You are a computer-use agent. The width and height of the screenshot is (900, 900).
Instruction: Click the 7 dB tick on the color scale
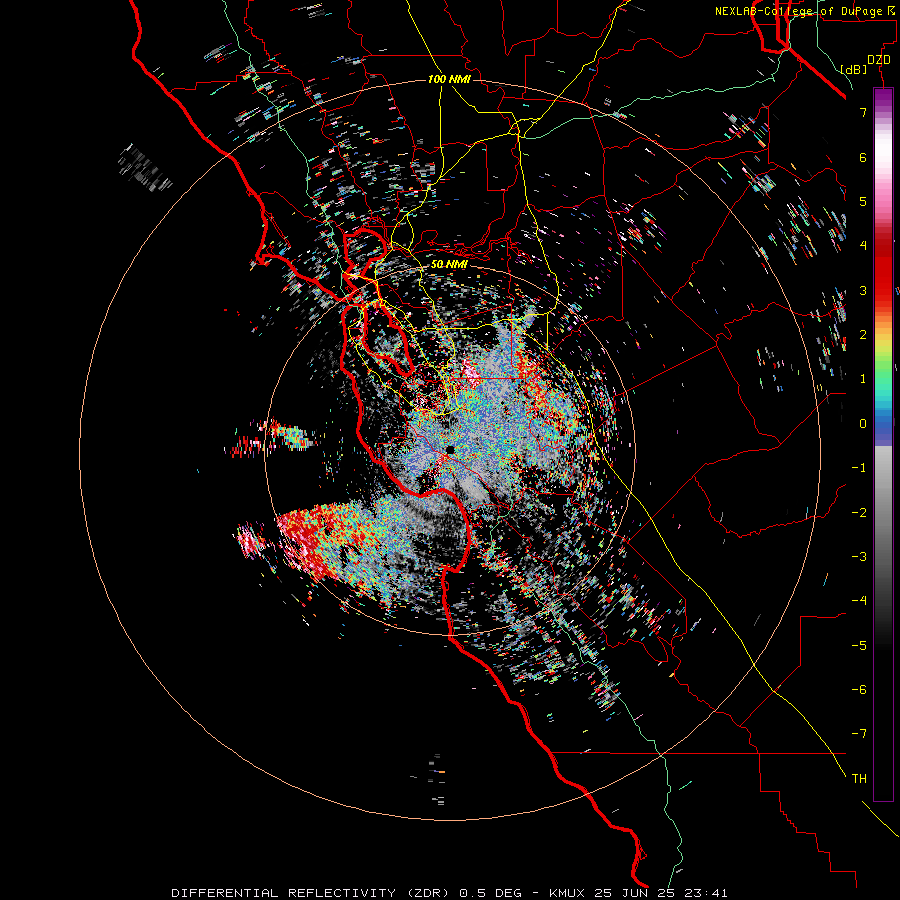pos(863,112)
